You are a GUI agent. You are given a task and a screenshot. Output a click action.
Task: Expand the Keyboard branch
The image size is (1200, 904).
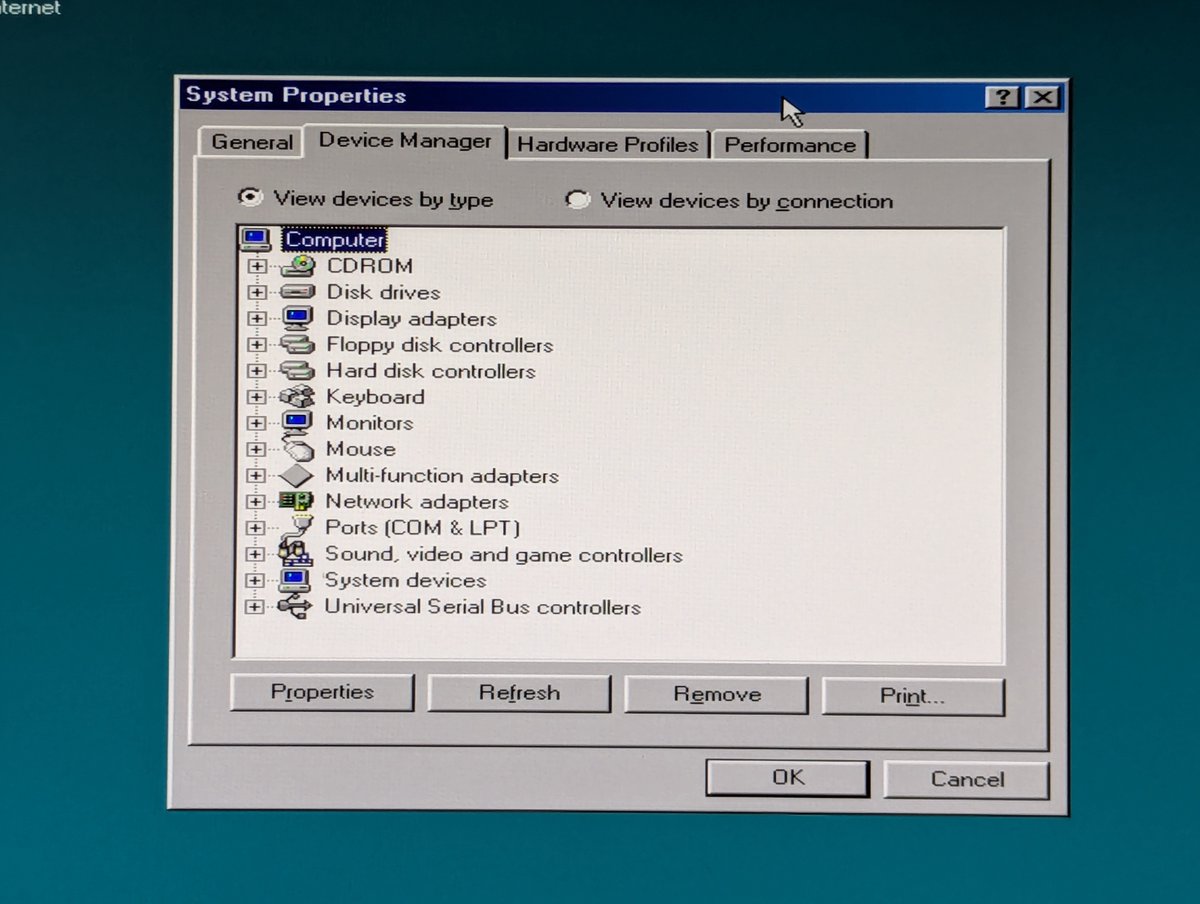257,397
